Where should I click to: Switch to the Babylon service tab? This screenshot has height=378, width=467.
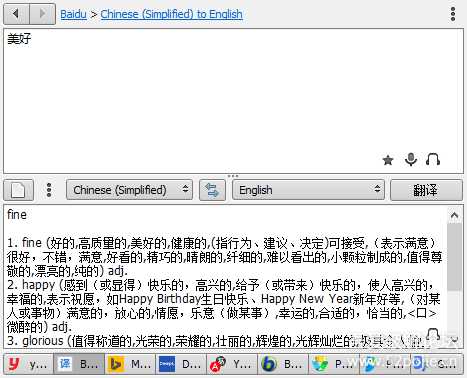pos(283,364)
